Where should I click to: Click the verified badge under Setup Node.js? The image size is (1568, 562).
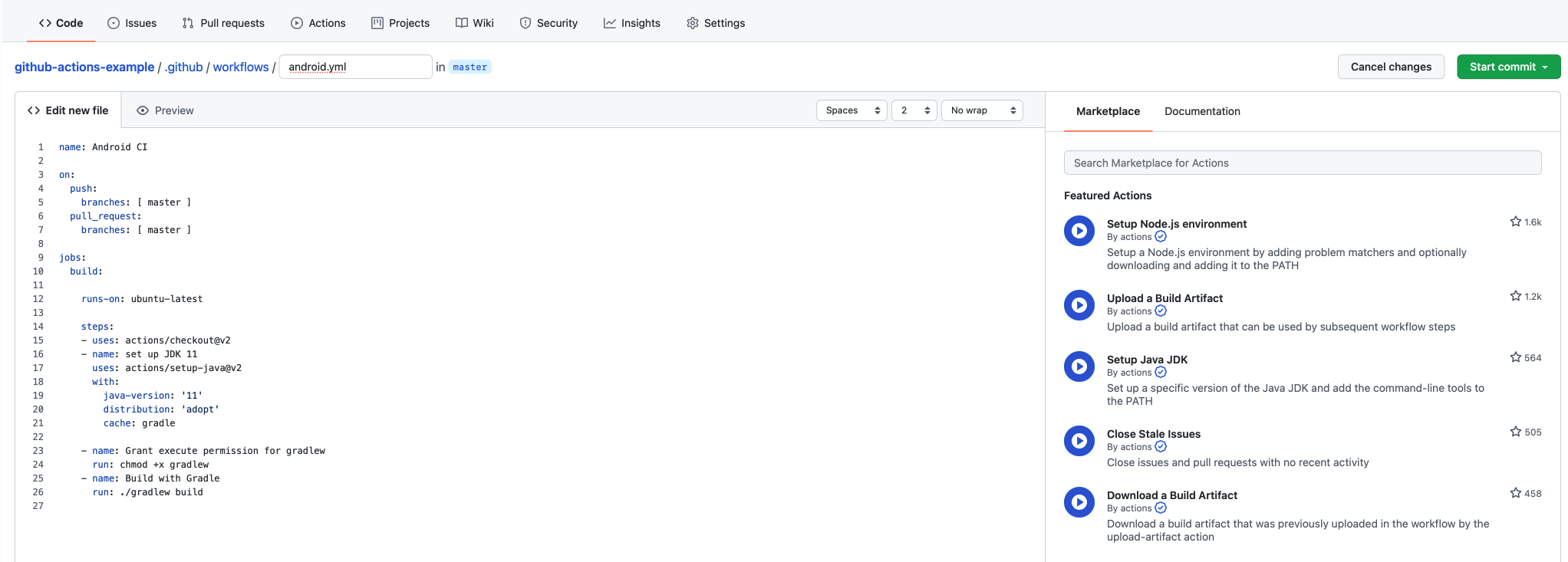coord(1161,237)
